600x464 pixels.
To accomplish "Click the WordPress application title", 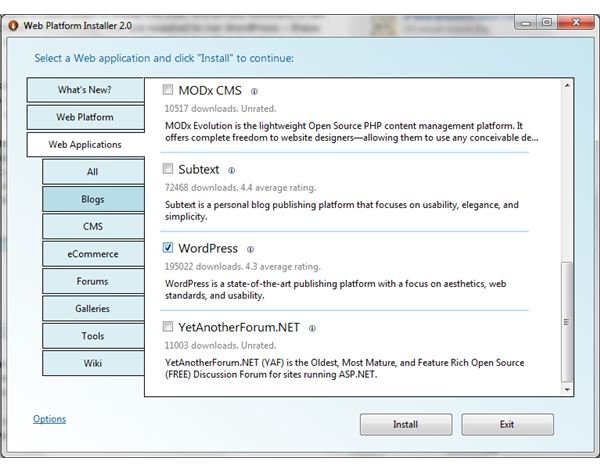I will click(208, 249).
